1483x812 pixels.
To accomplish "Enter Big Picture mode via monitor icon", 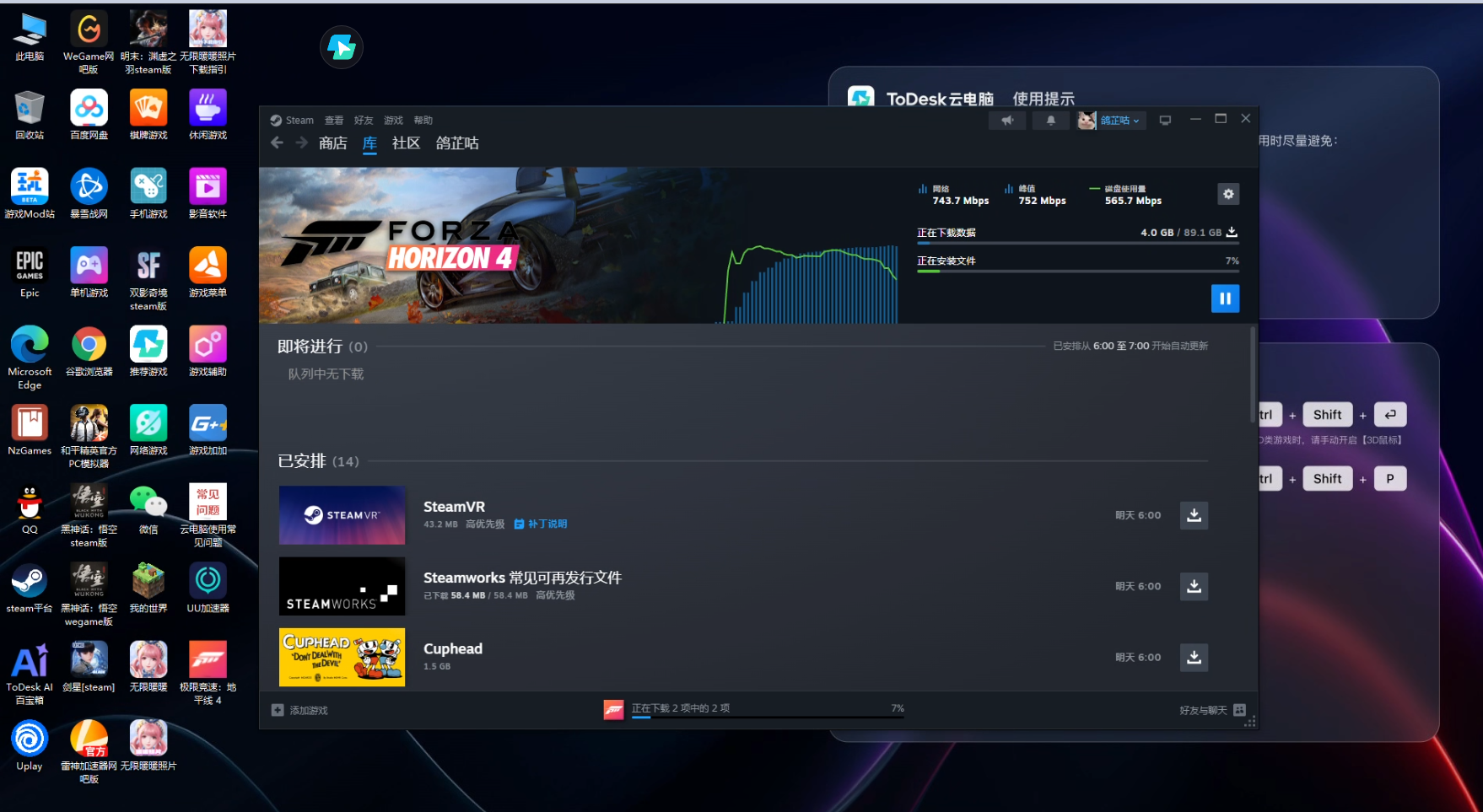I will [1165, 121].
